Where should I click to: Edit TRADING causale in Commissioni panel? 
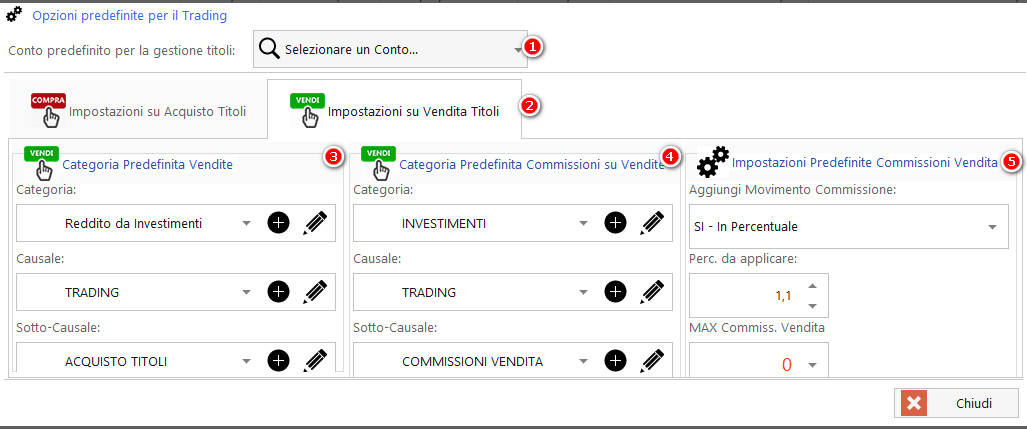652,292
